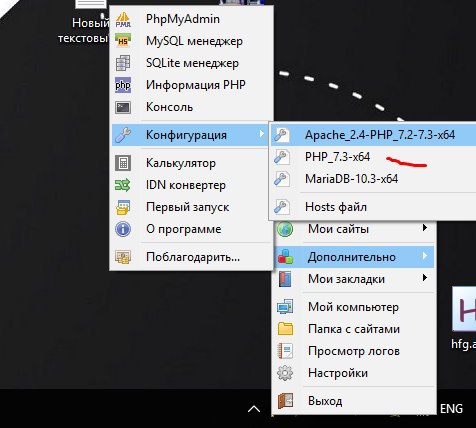The image size is (476, 428).
Task: Open Настройки menu entry
Action: [x=354, y=373]
